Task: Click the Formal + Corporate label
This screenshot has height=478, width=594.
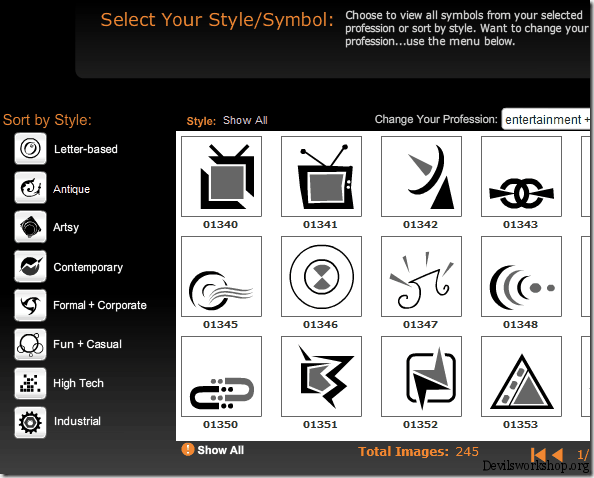Action: (x=100, y=305)
